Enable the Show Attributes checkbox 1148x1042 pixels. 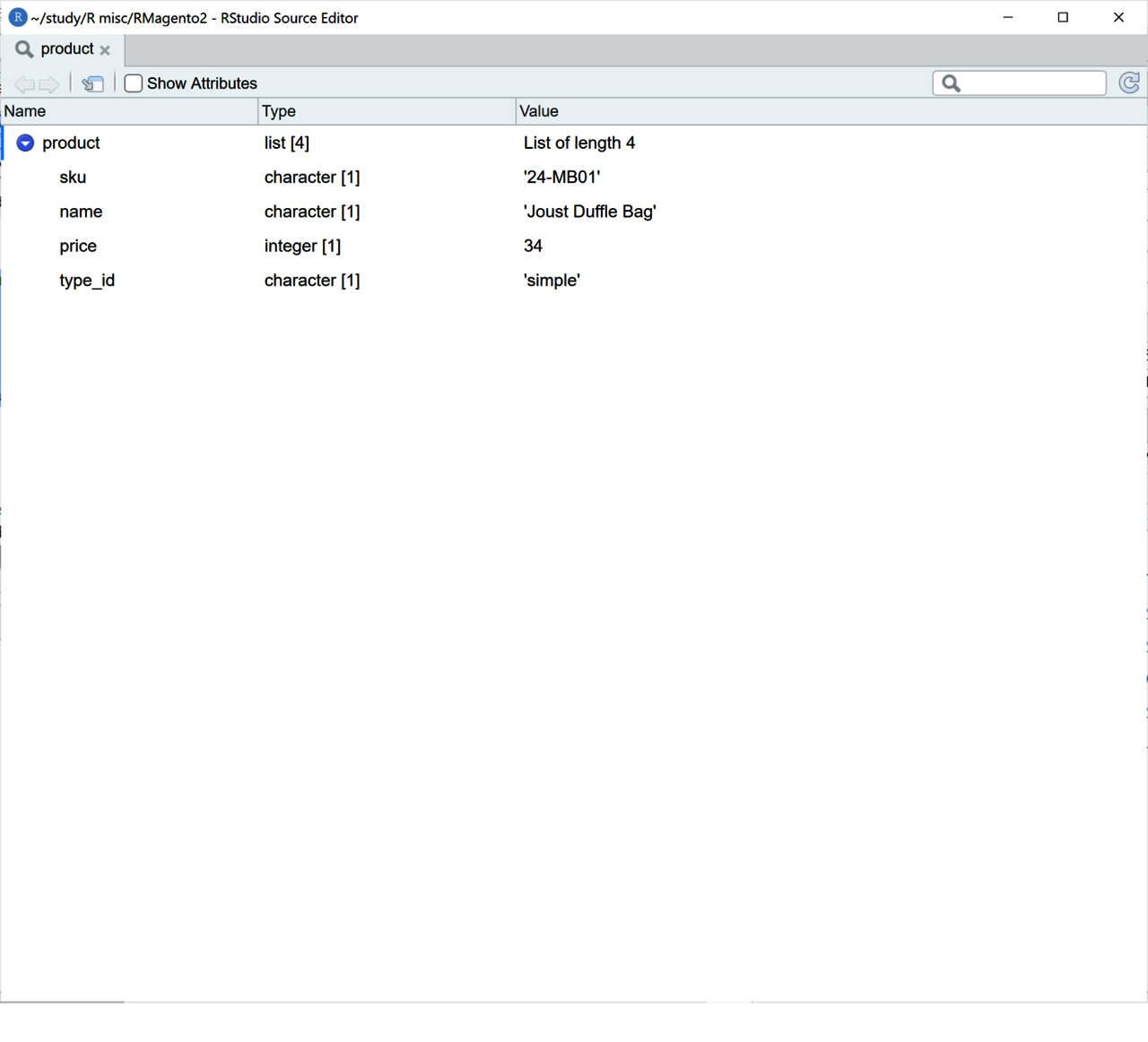[134, 83]
